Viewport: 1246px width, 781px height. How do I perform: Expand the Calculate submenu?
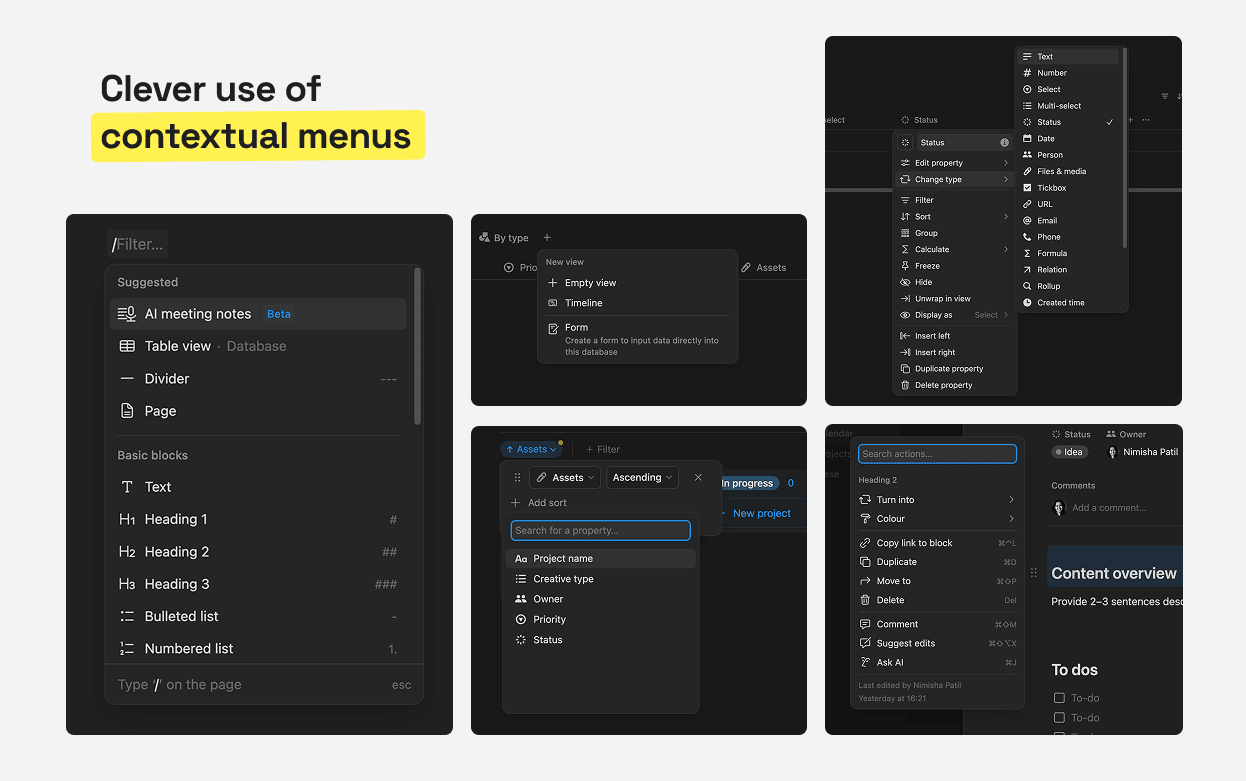point(955,250)
